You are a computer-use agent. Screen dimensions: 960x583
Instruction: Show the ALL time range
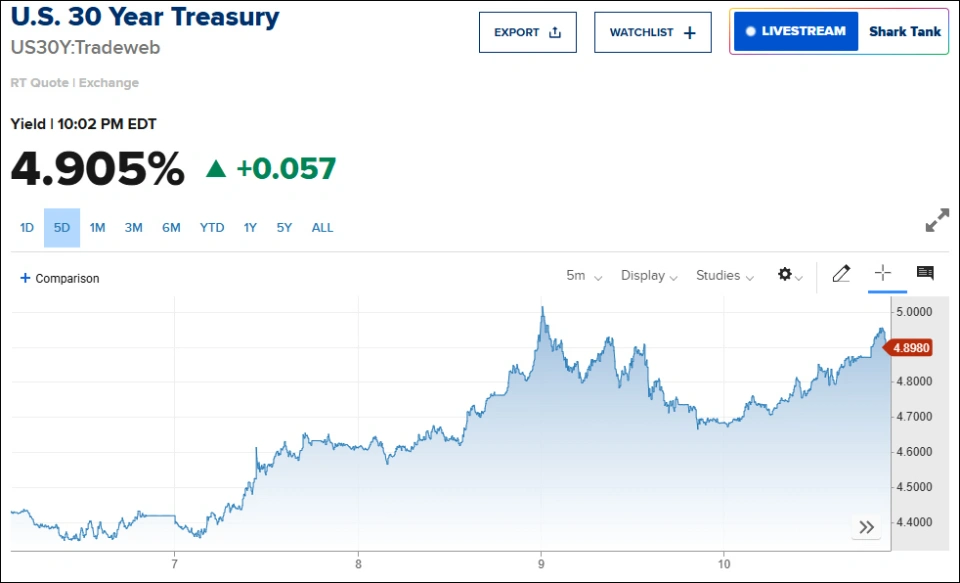pyautogui.click(x=322, y=228)
